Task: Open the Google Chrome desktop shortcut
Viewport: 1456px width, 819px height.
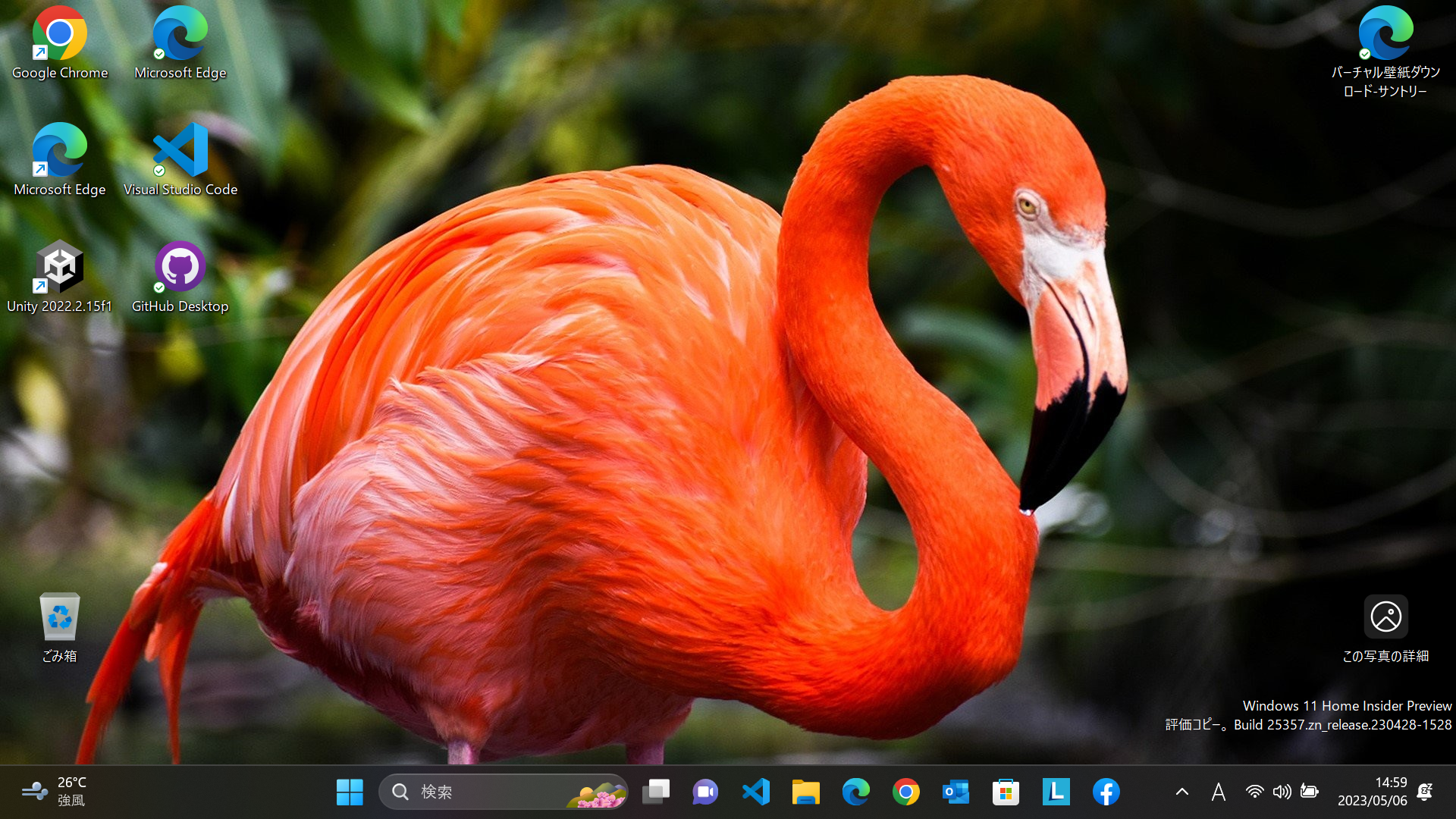Action: (x=60, y=43)
